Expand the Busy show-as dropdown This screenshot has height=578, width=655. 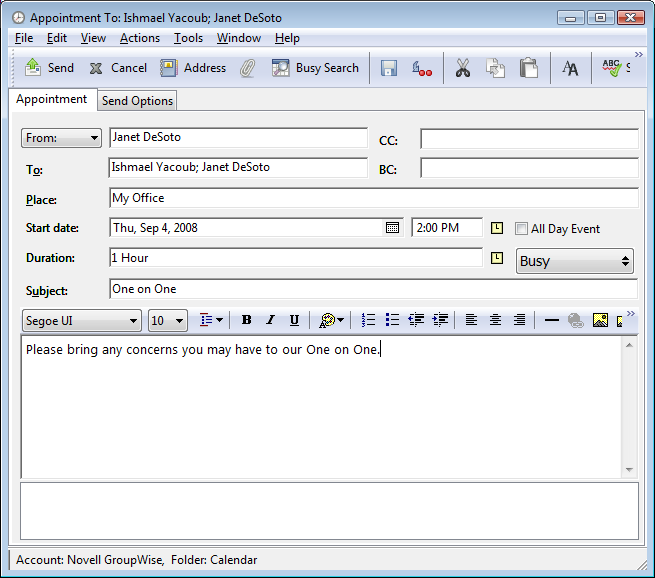pos(575,261)
